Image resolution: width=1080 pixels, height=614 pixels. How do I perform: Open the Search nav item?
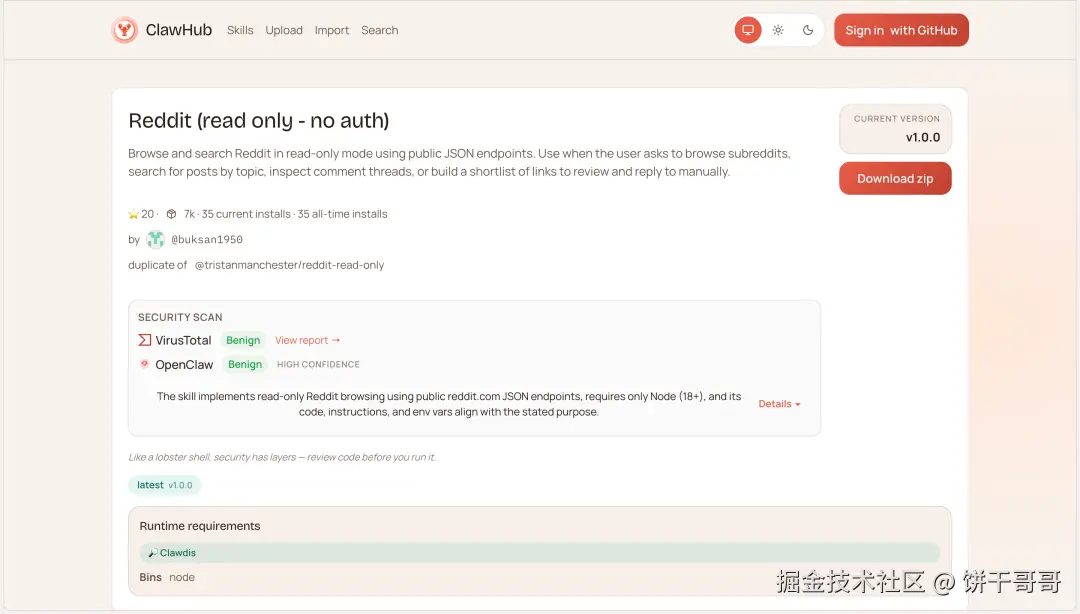point(380,30)
